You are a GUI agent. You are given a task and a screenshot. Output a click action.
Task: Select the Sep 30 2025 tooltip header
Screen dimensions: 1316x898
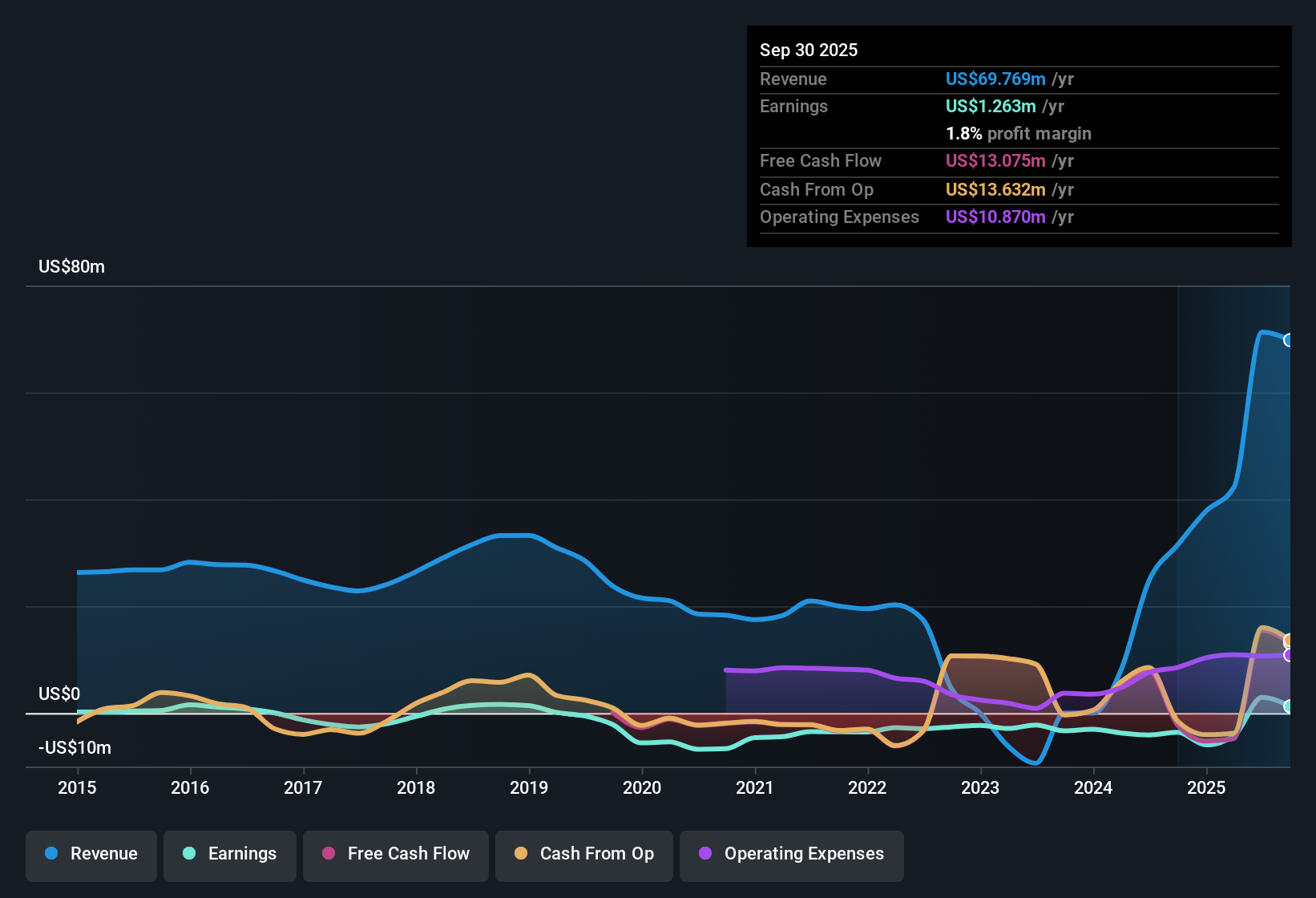point(809,50)
